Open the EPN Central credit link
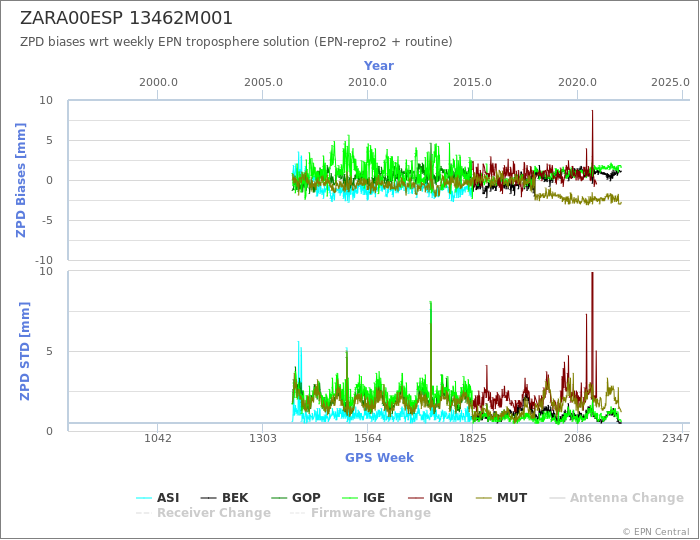Screen dimensions: 700x540 point(656,532)
